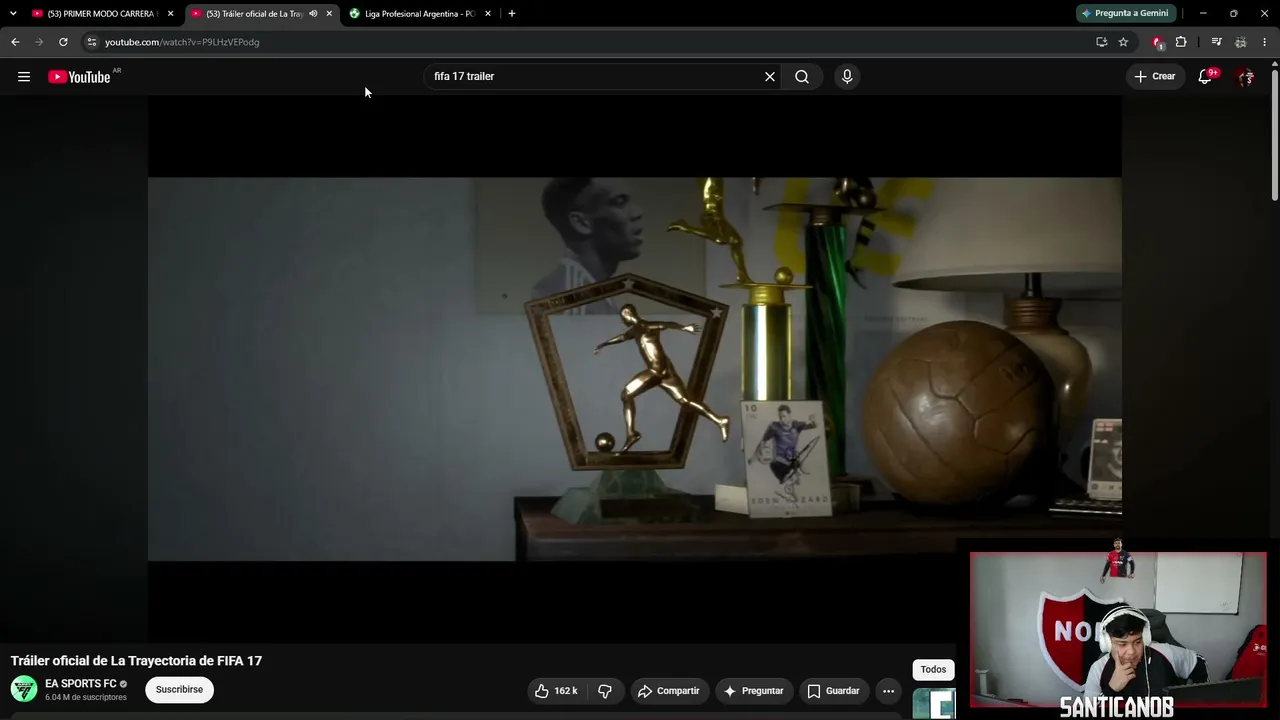Open the media controls toolbar icon
The image size is (1280, 720).
click(1216, 42)
